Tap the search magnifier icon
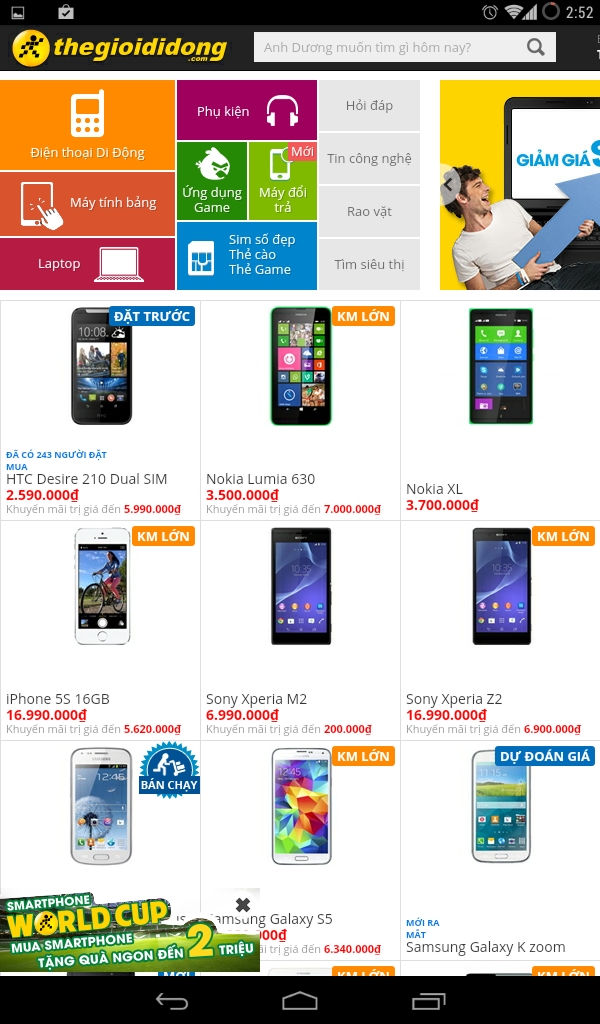 click(536, 47)
